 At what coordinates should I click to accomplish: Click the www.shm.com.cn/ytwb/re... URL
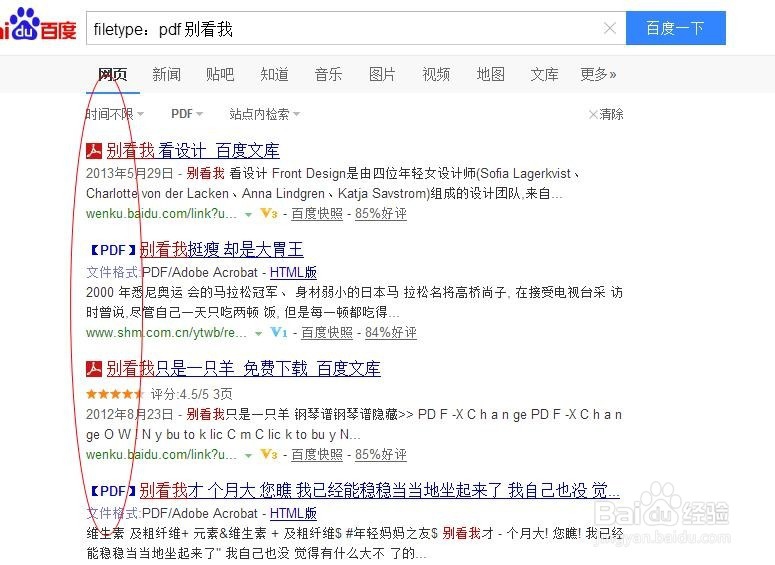pos(166,333)
